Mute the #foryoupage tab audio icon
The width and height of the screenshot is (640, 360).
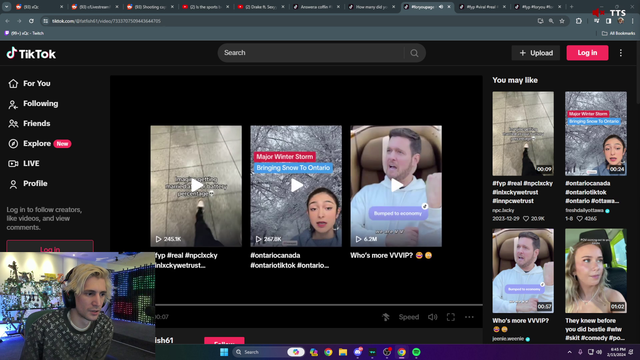441,7
